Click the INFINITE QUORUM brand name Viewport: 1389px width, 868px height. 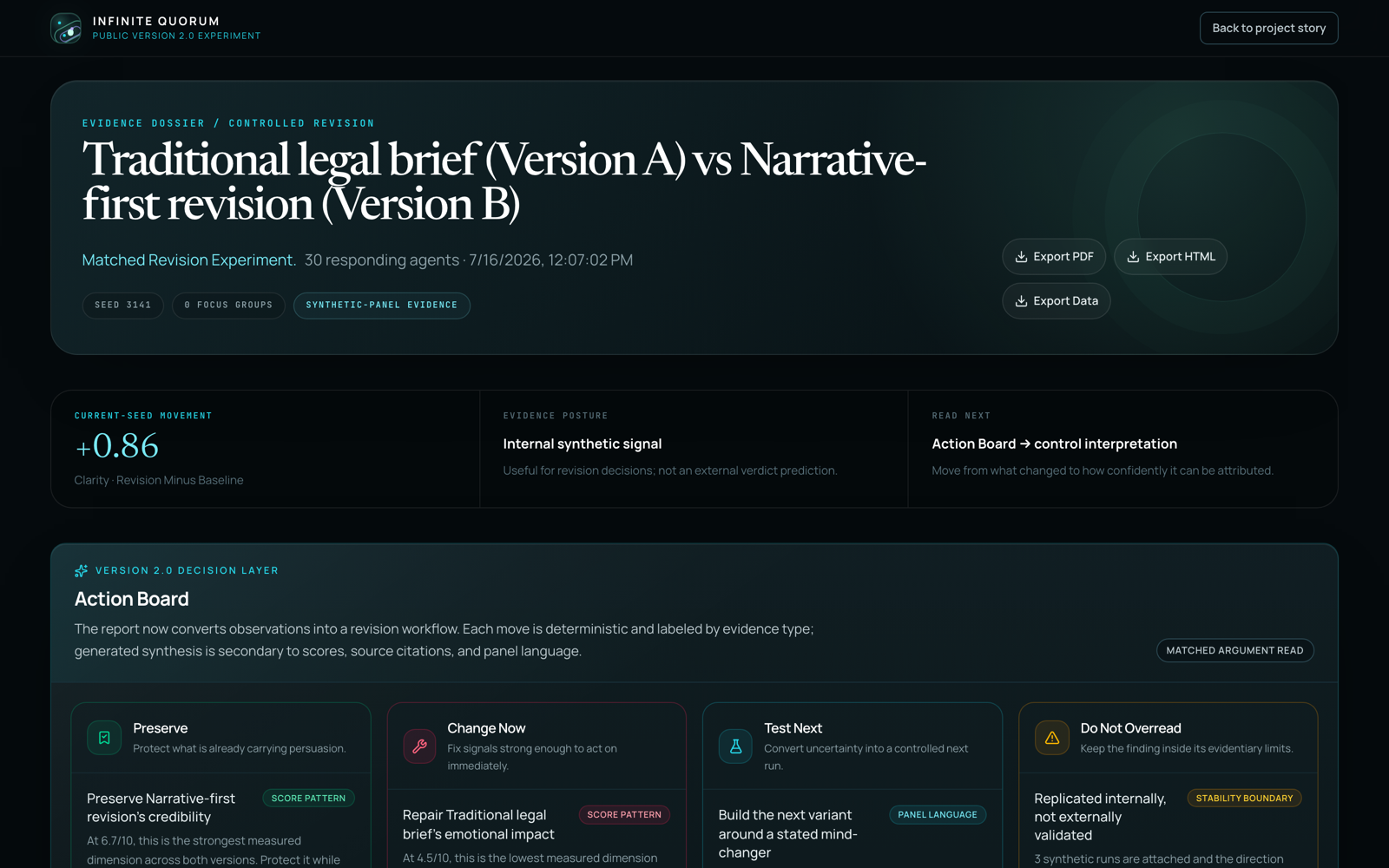[x=156, y=21]
